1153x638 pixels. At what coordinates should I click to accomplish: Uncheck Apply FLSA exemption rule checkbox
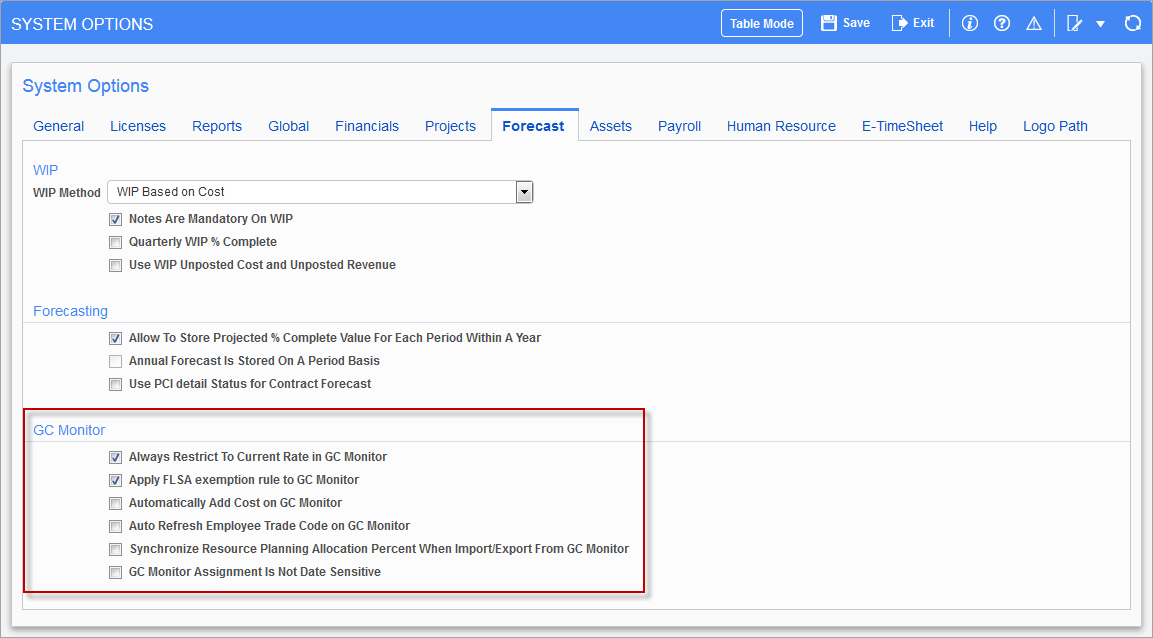(115, 480)
